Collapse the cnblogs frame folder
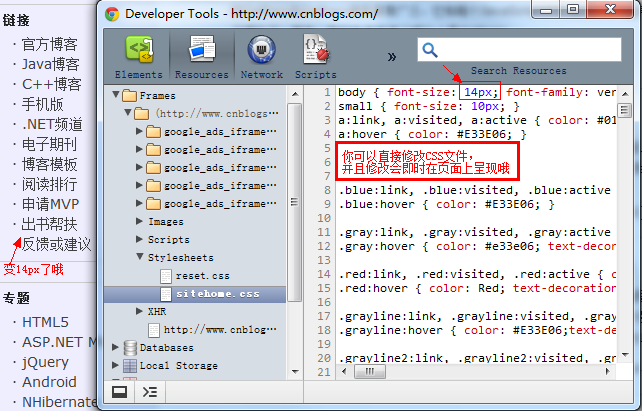The width and height of the screenshot is (642, 411). click(x=128, y=112)
